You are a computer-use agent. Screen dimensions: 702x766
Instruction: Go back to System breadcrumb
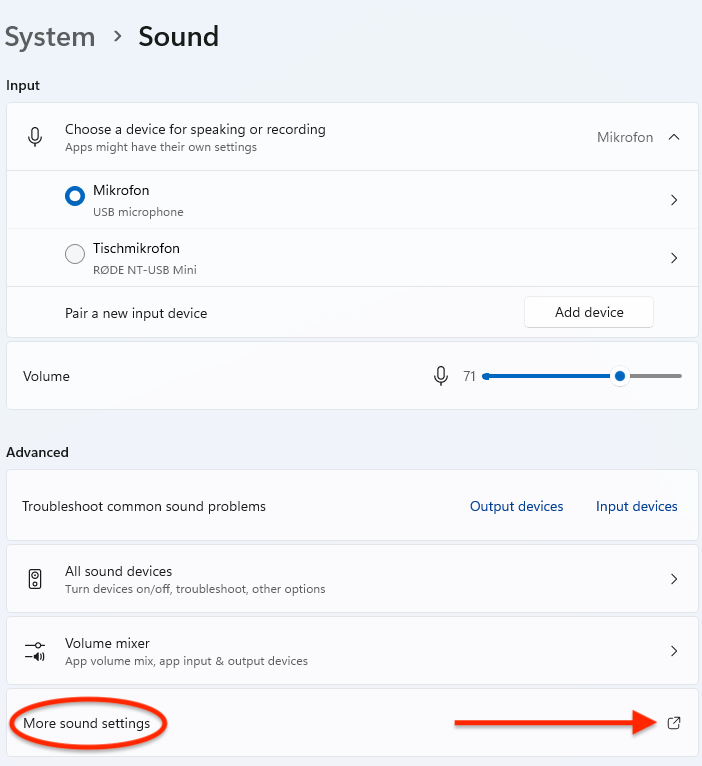[x=50, y=37]
